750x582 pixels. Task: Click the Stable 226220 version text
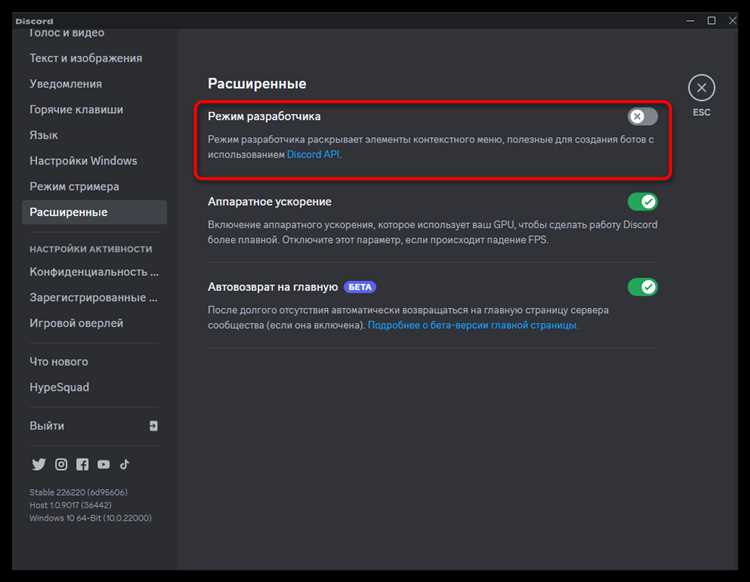[x=78, y=492]
